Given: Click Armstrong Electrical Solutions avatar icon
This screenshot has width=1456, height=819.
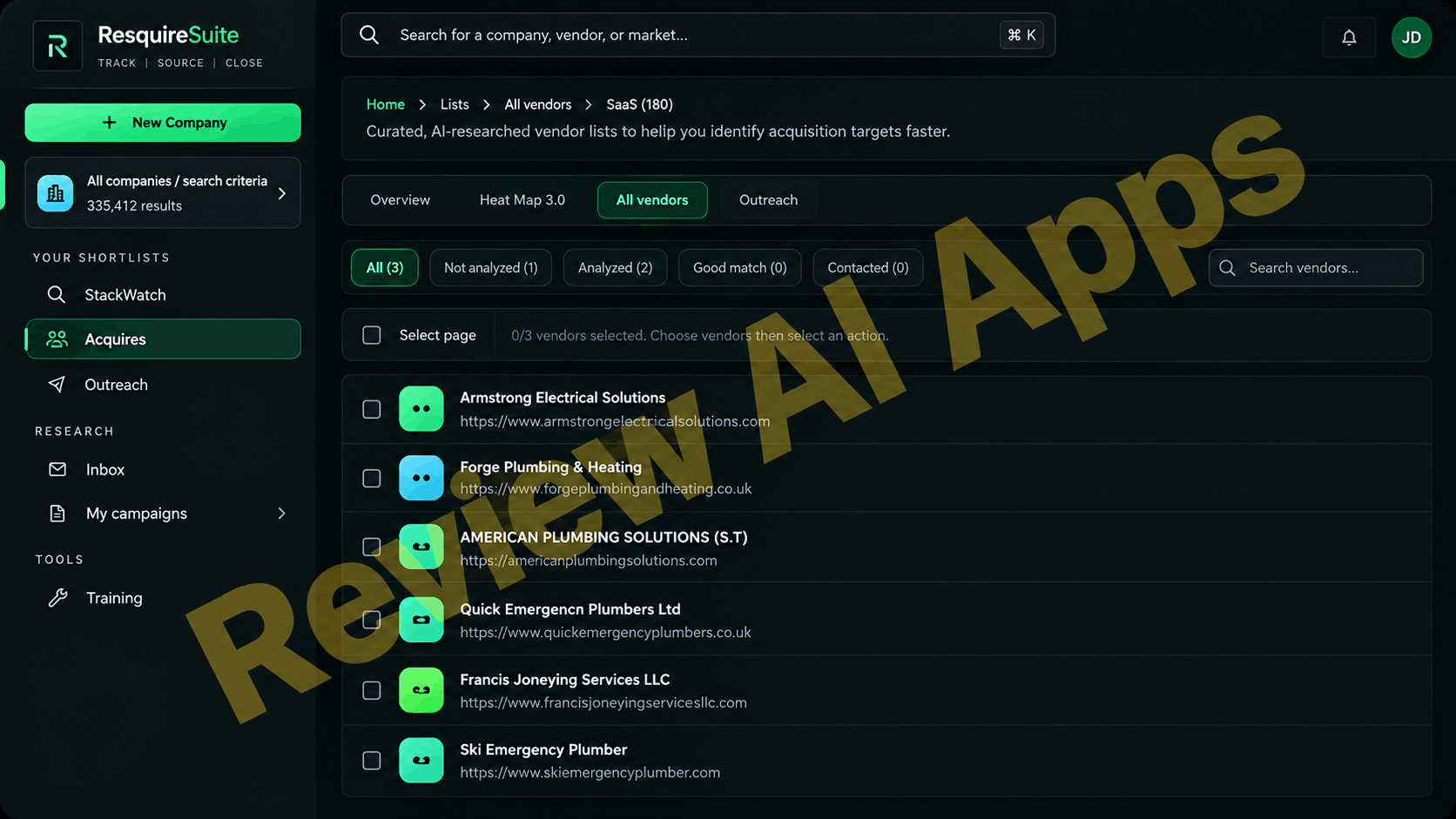Looking at the screenshot, I should tap(421, 409).
